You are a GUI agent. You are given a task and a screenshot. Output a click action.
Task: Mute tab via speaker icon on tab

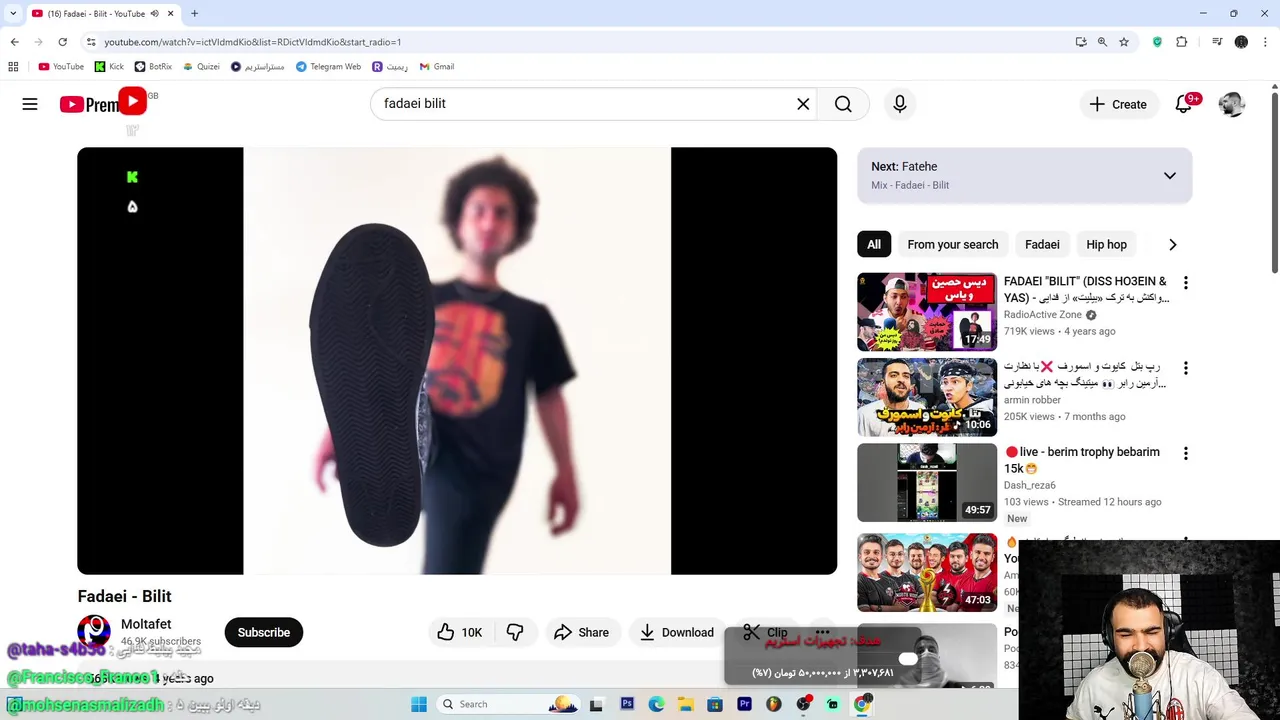[x=155, y=14]
